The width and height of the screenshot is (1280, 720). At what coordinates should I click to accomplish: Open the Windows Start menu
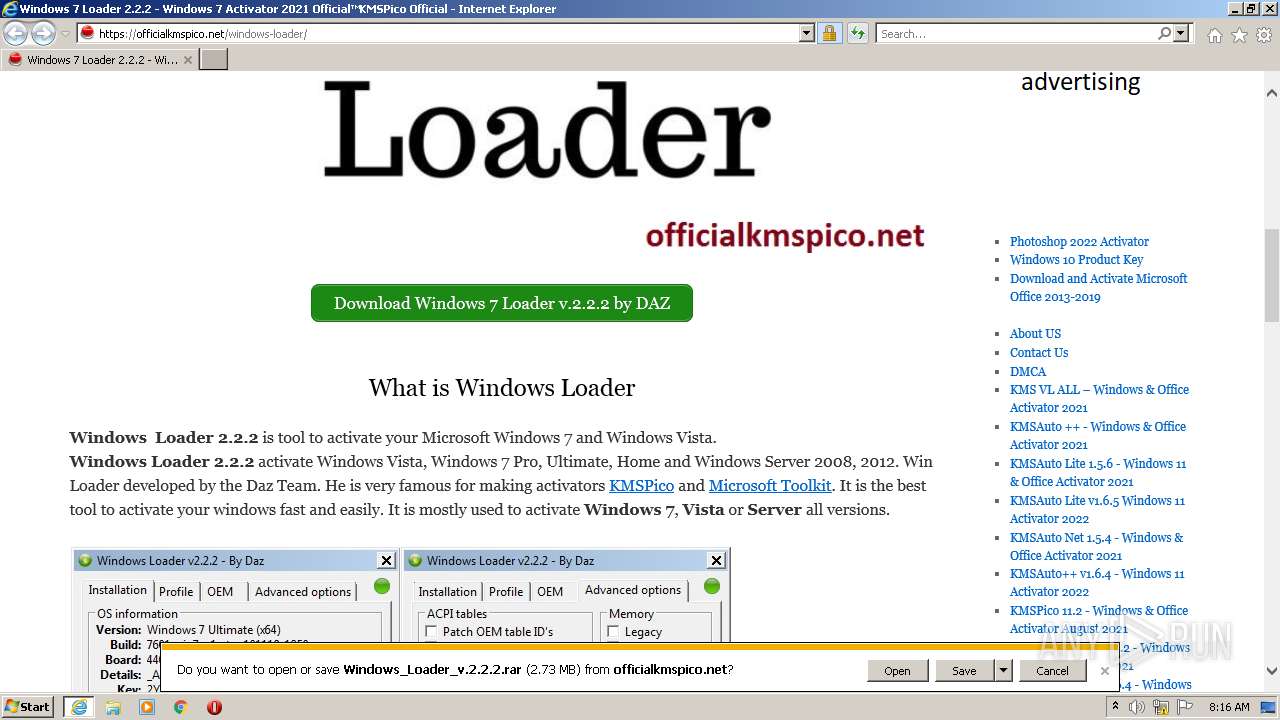click(28, 706)
